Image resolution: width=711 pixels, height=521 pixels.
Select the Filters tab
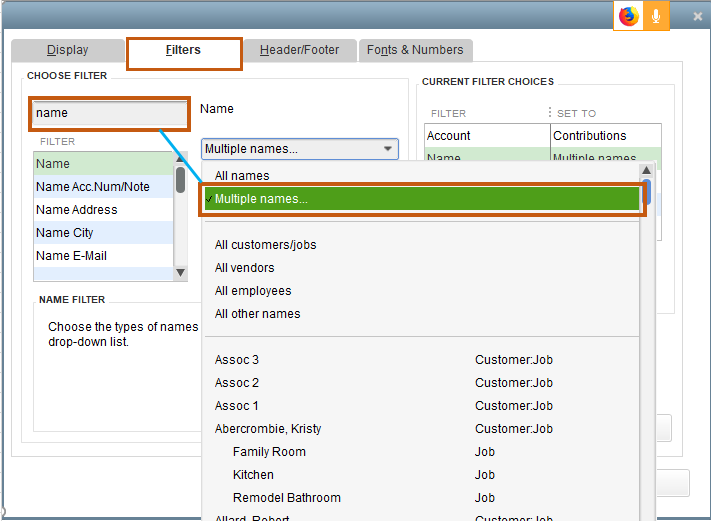[x=183, y=50]
